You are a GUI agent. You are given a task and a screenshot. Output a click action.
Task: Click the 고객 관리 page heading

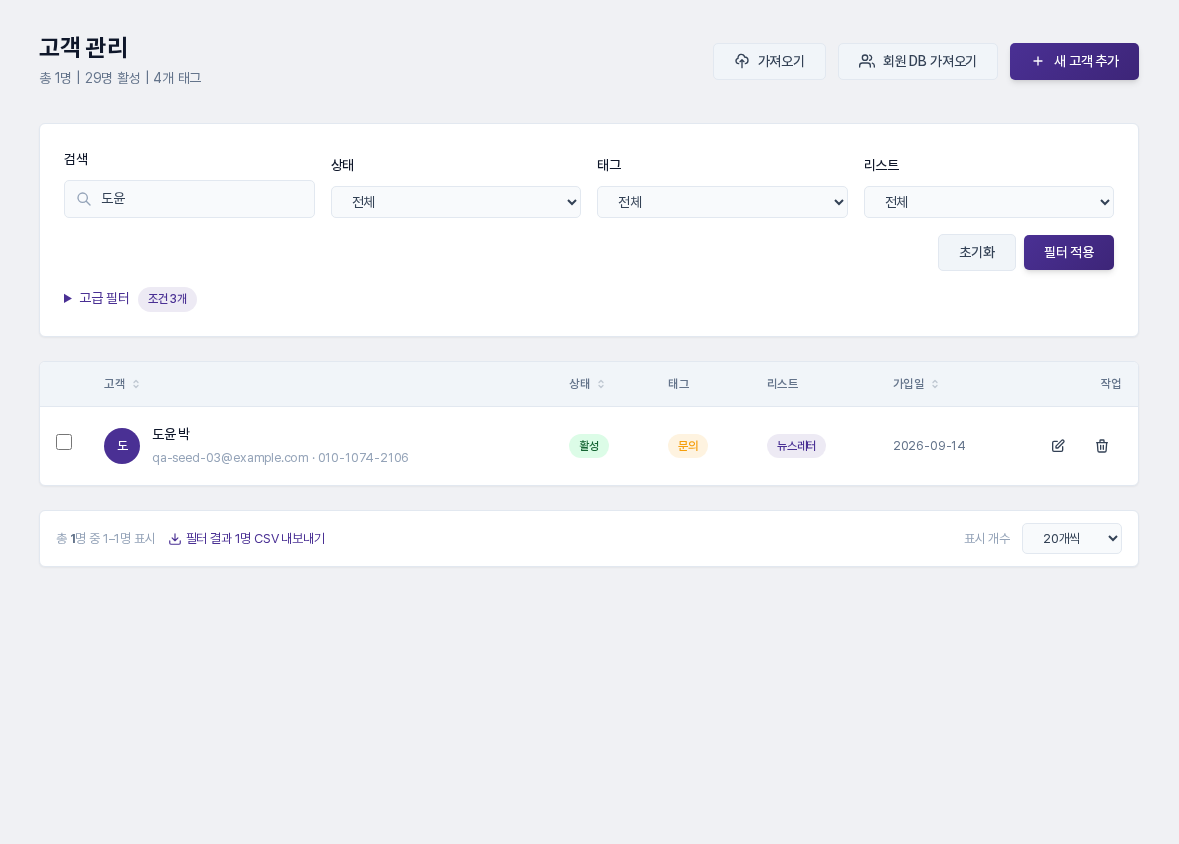(x=83, y=47)
